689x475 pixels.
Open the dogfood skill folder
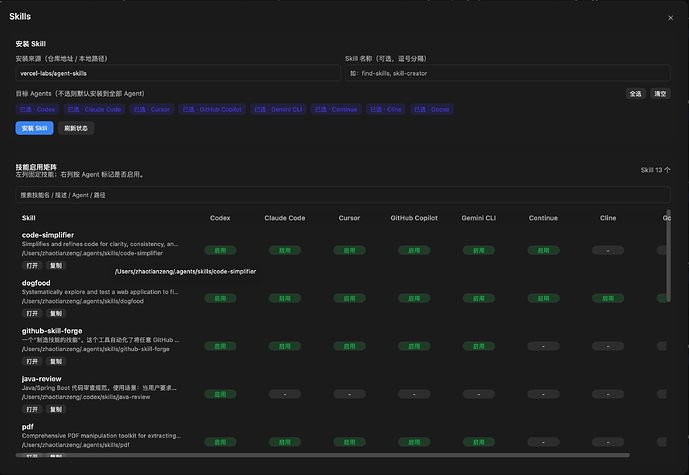(32, 313)
